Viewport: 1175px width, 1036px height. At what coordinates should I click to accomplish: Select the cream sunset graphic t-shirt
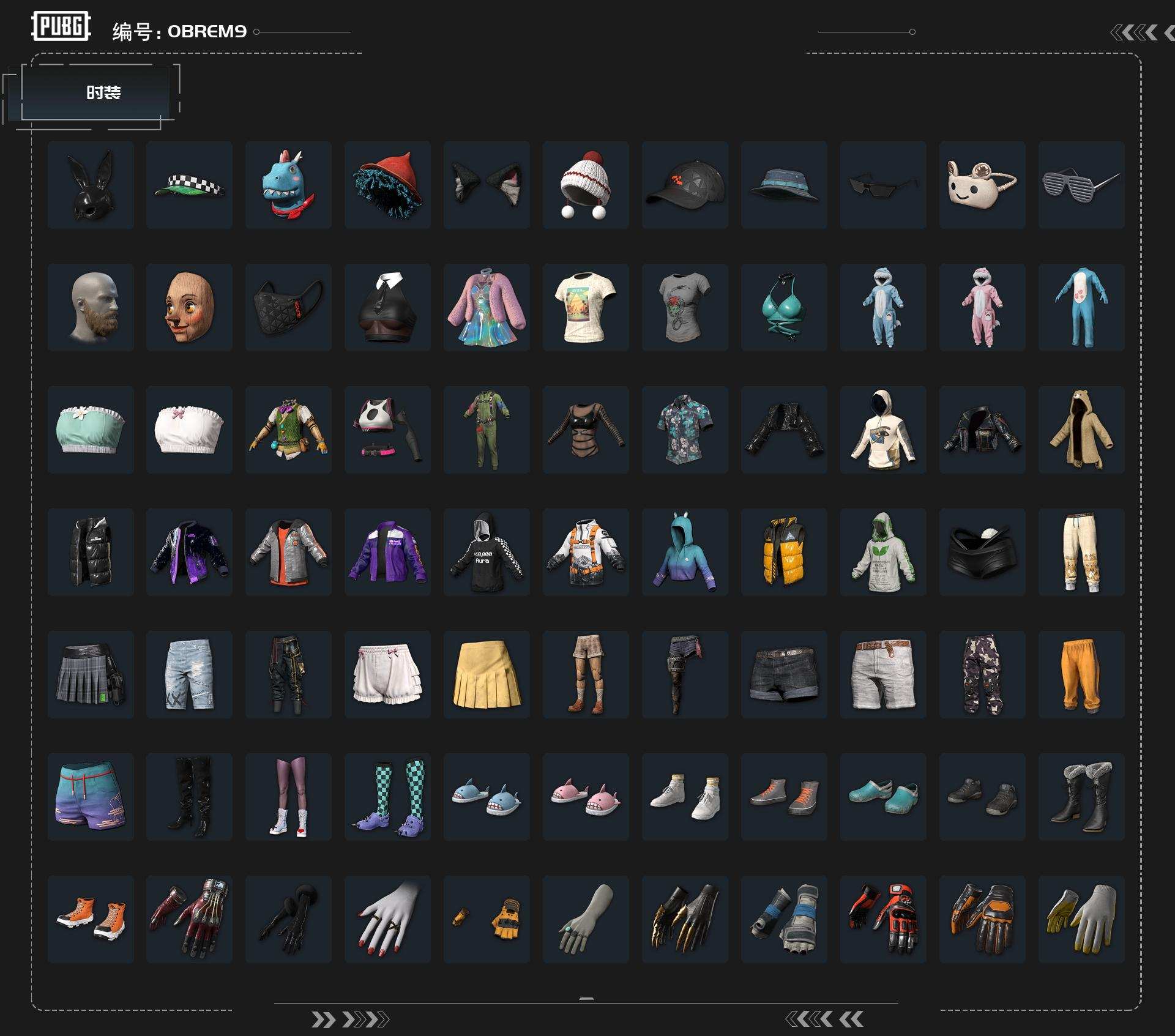pyautogui.click(x=586, y=307)
